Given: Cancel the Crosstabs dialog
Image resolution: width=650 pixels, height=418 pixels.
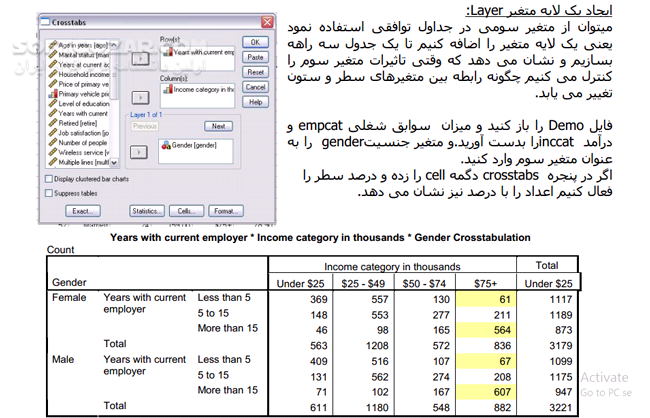Looking at the screenshot, I should 255,87.
